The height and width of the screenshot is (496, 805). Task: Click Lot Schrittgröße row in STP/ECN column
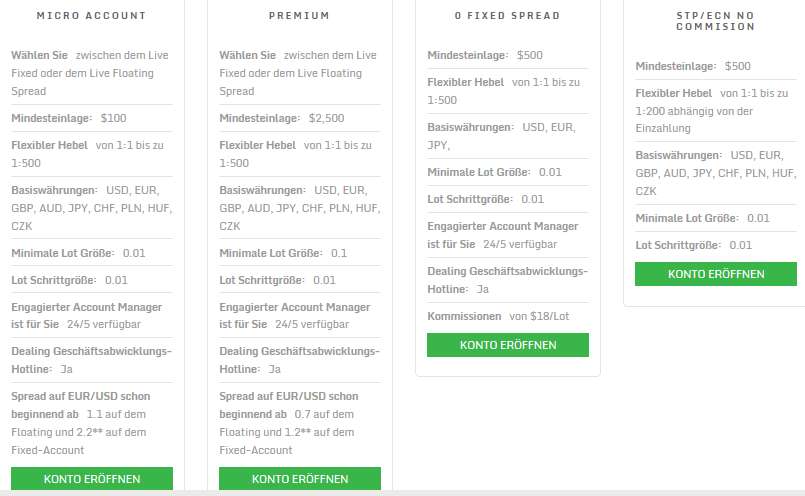point(716,245)
